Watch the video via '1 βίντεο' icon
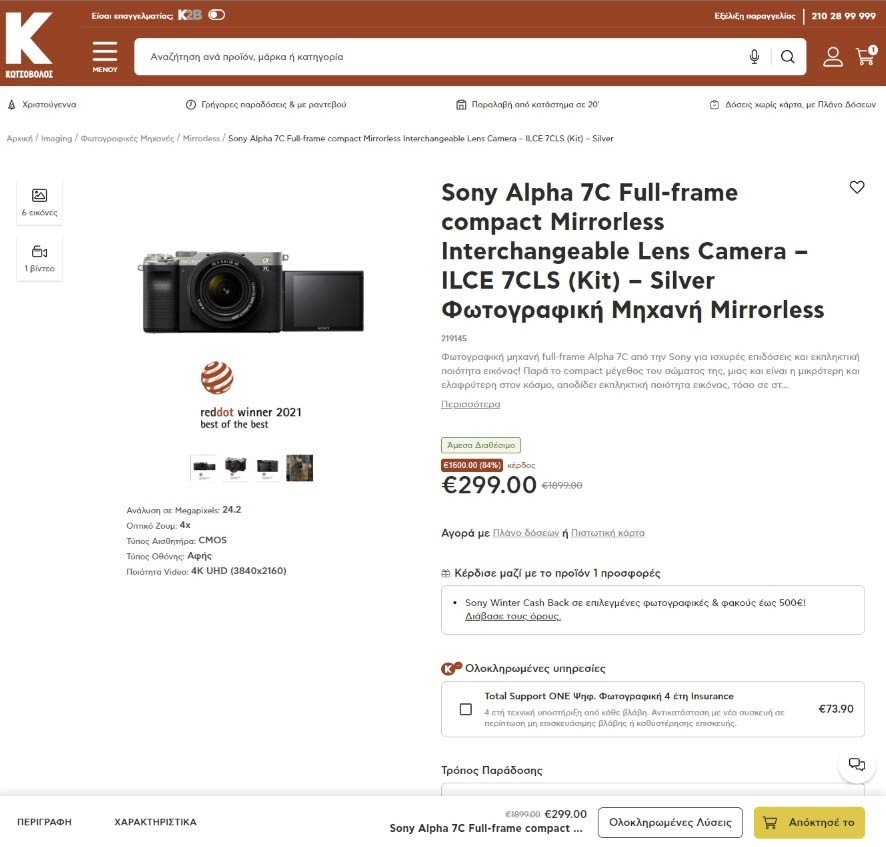 (39, 256)
